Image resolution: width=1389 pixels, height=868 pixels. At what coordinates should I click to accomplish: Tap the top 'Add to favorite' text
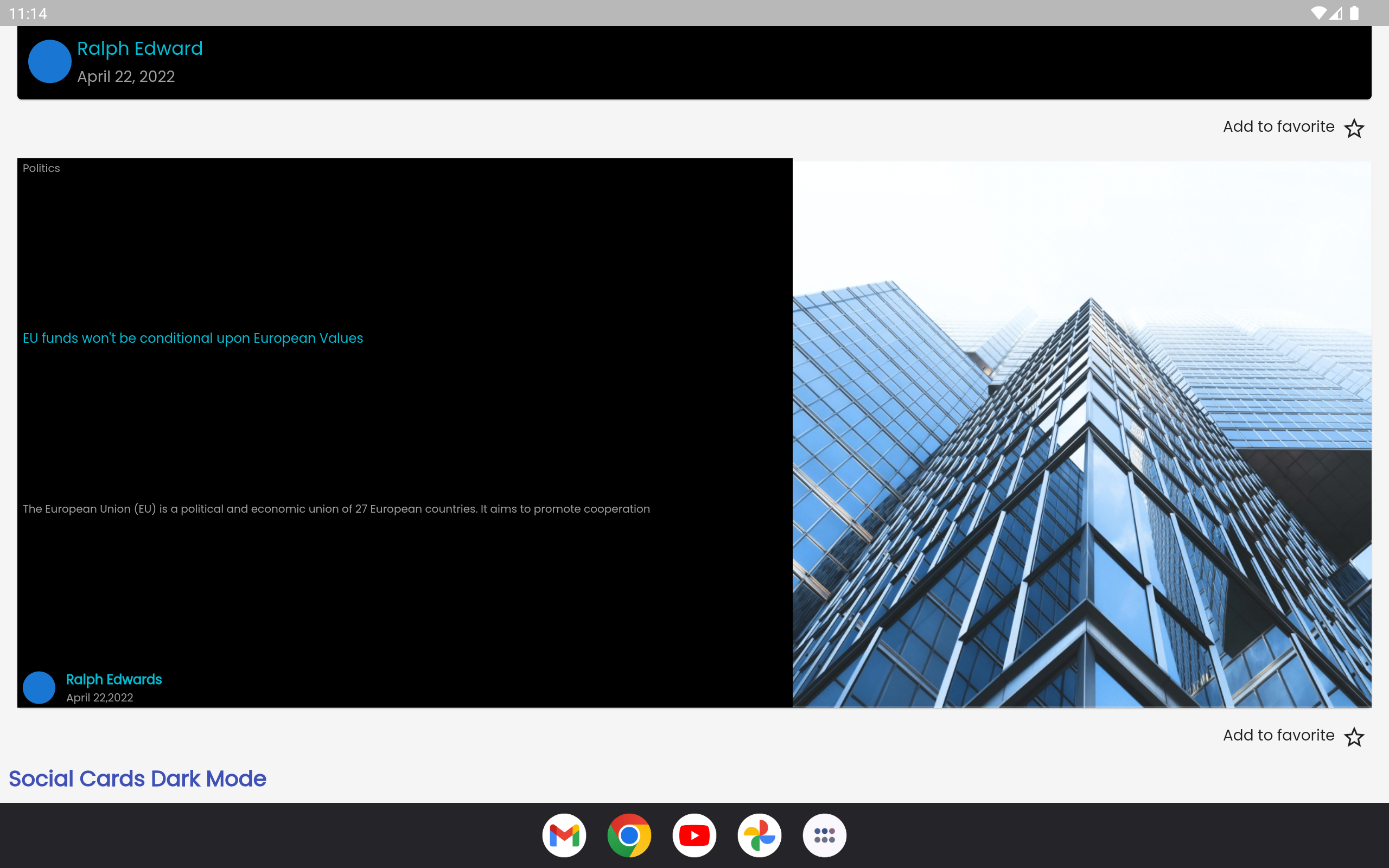1278,127
